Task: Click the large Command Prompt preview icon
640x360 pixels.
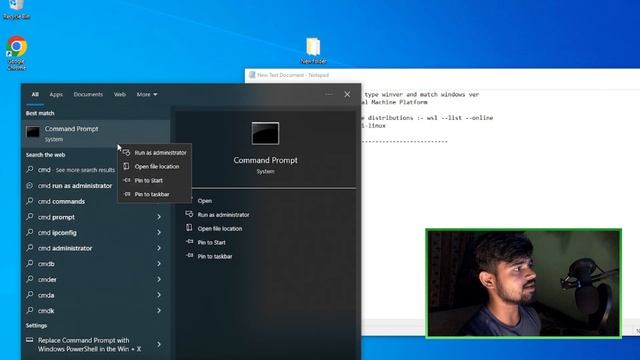Action: pos(265,133)
